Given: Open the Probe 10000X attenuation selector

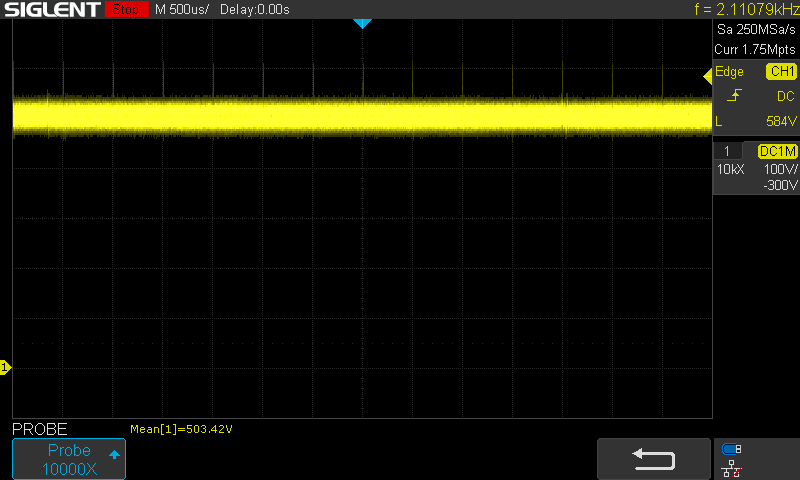Looking at the screenshot, I should (69, 459).
